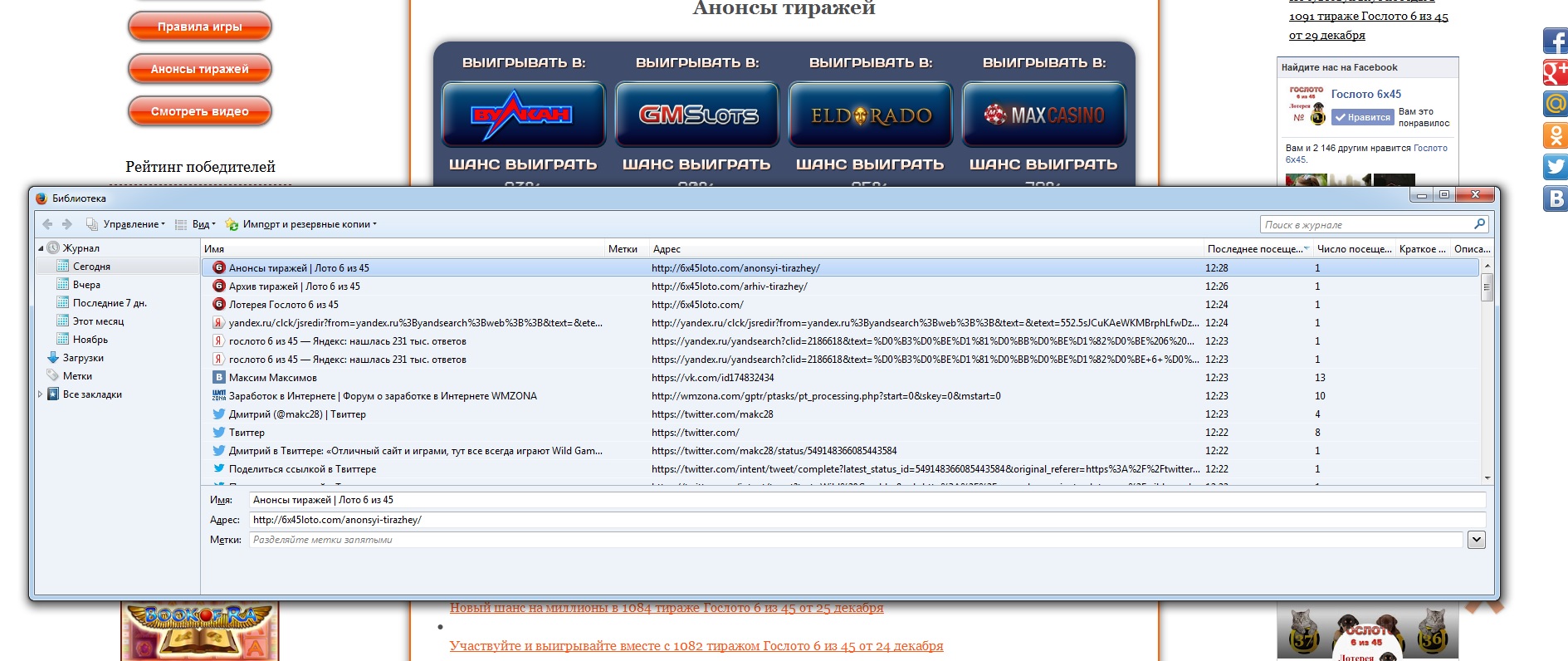Click the Forward arrow in Library toolbar

click(x=67, y=224)
